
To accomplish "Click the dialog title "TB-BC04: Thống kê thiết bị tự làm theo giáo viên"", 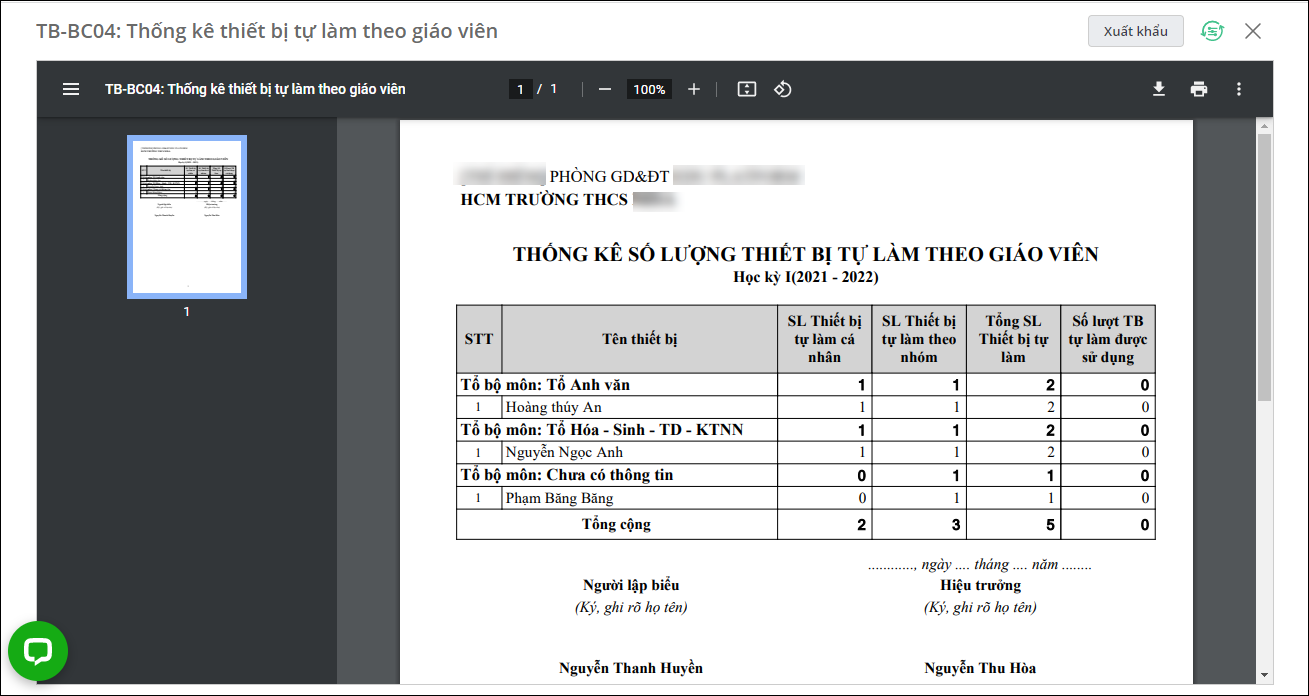I will pos(267,31).
